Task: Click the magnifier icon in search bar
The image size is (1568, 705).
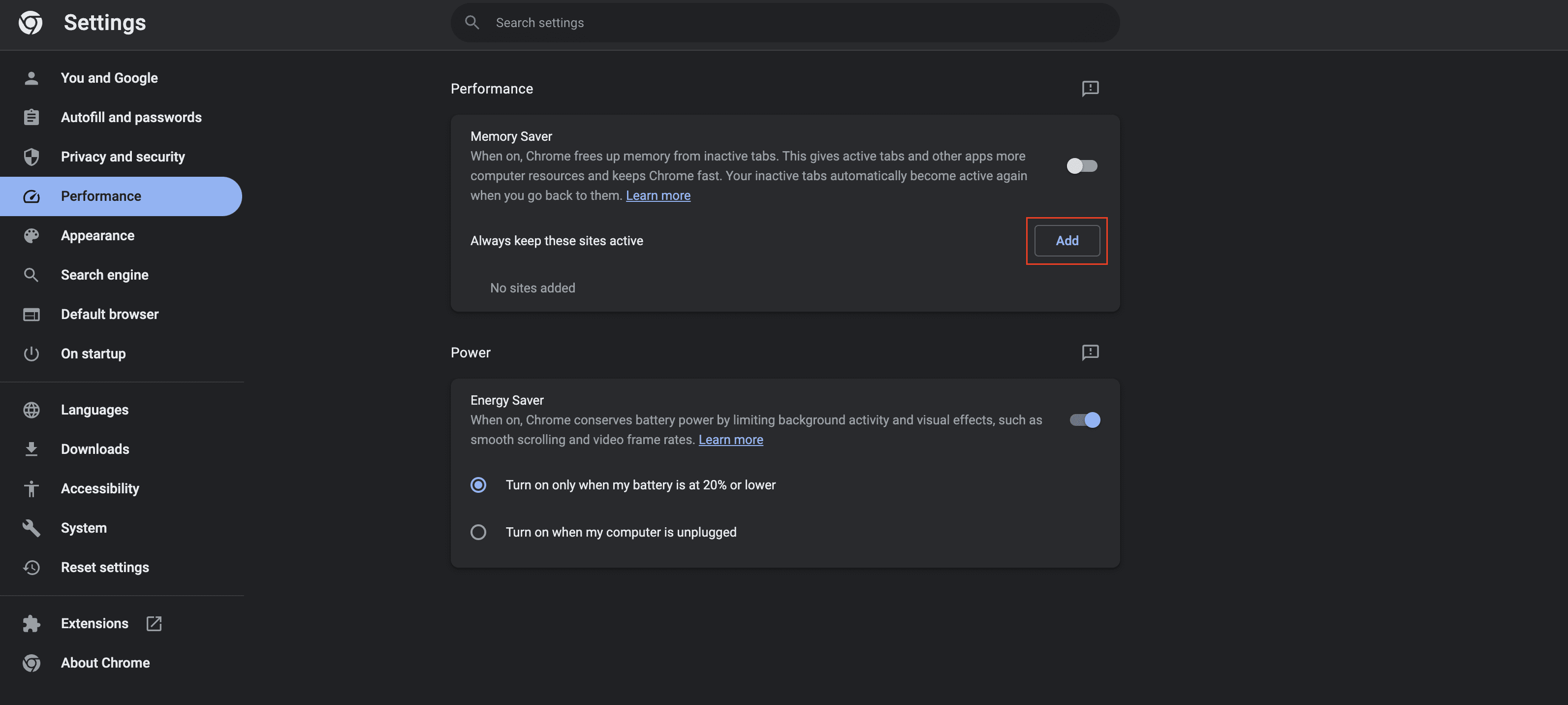Action: click(x=472, y=23)
